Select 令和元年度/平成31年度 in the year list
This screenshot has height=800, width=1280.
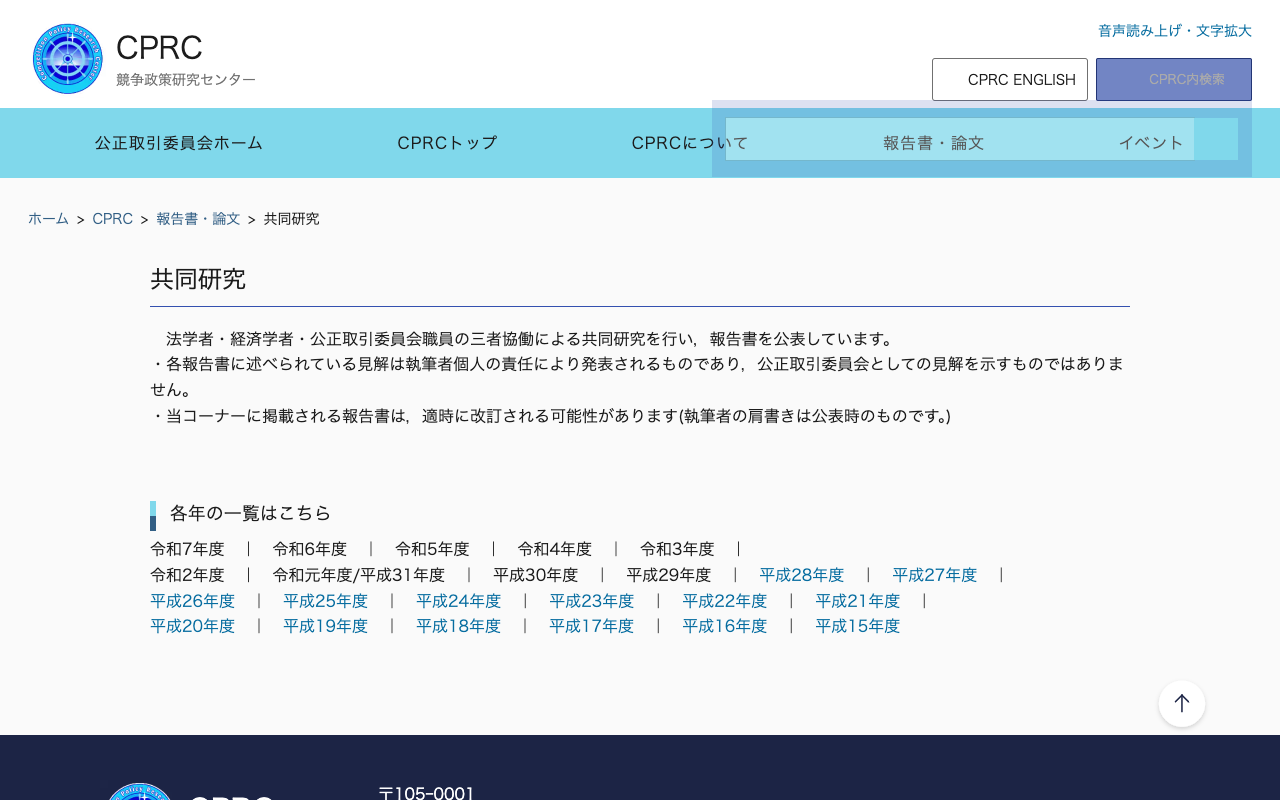coord(359,575)
